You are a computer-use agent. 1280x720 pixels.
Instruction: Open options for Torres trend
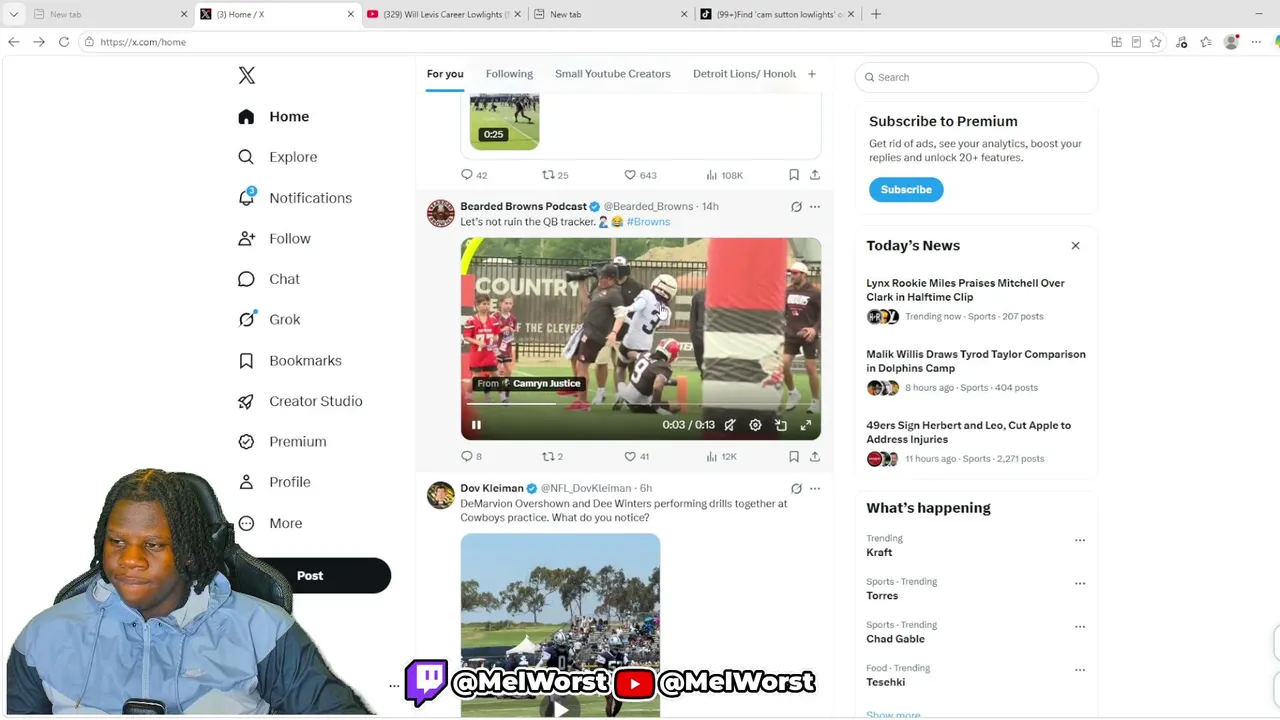click(1080, 583)
